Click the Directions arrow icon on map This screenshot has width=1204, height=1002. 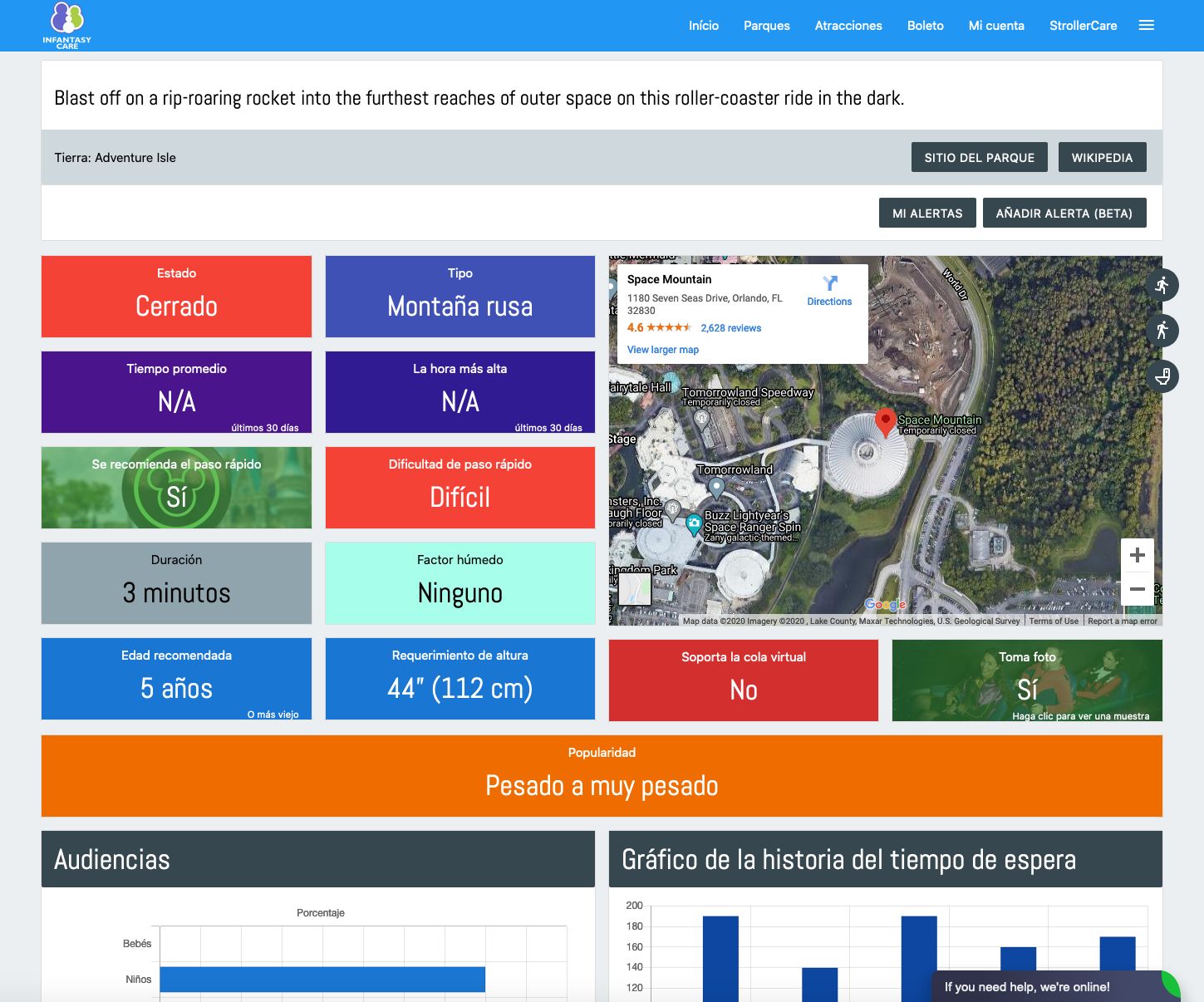click(x=829, y=283)
